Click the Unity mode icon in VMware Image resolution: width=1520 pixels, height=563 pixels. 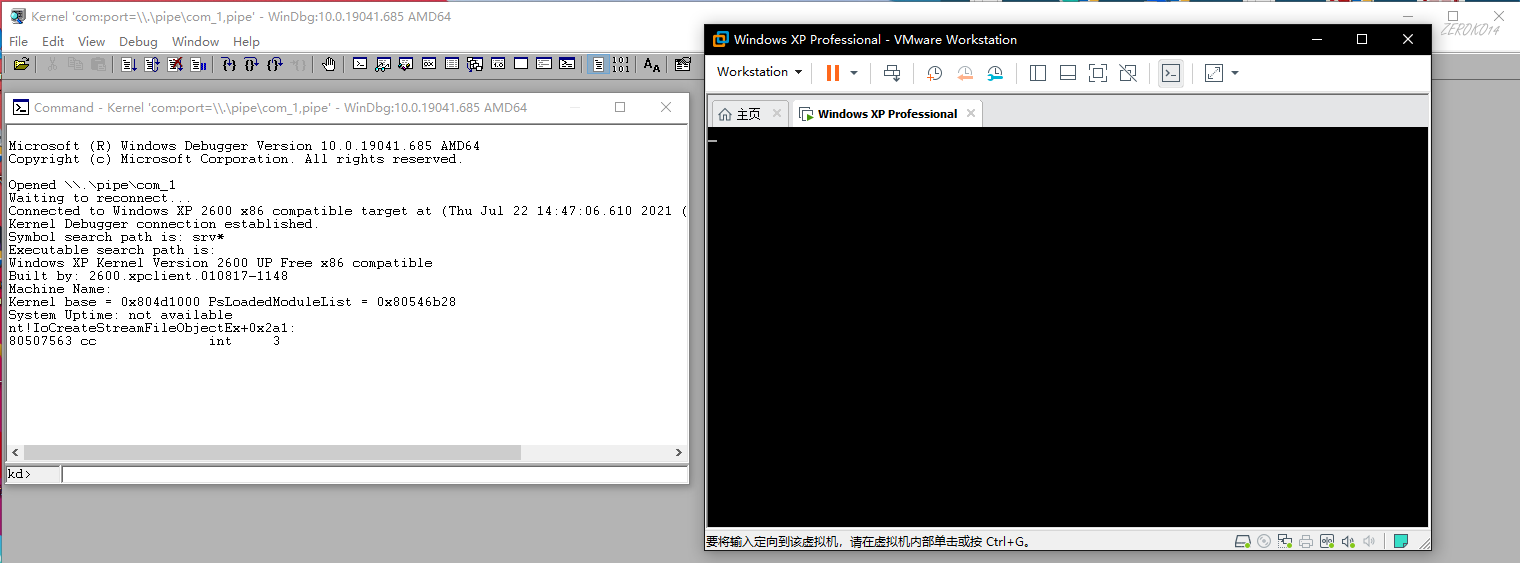click(x=1128, y=73)
